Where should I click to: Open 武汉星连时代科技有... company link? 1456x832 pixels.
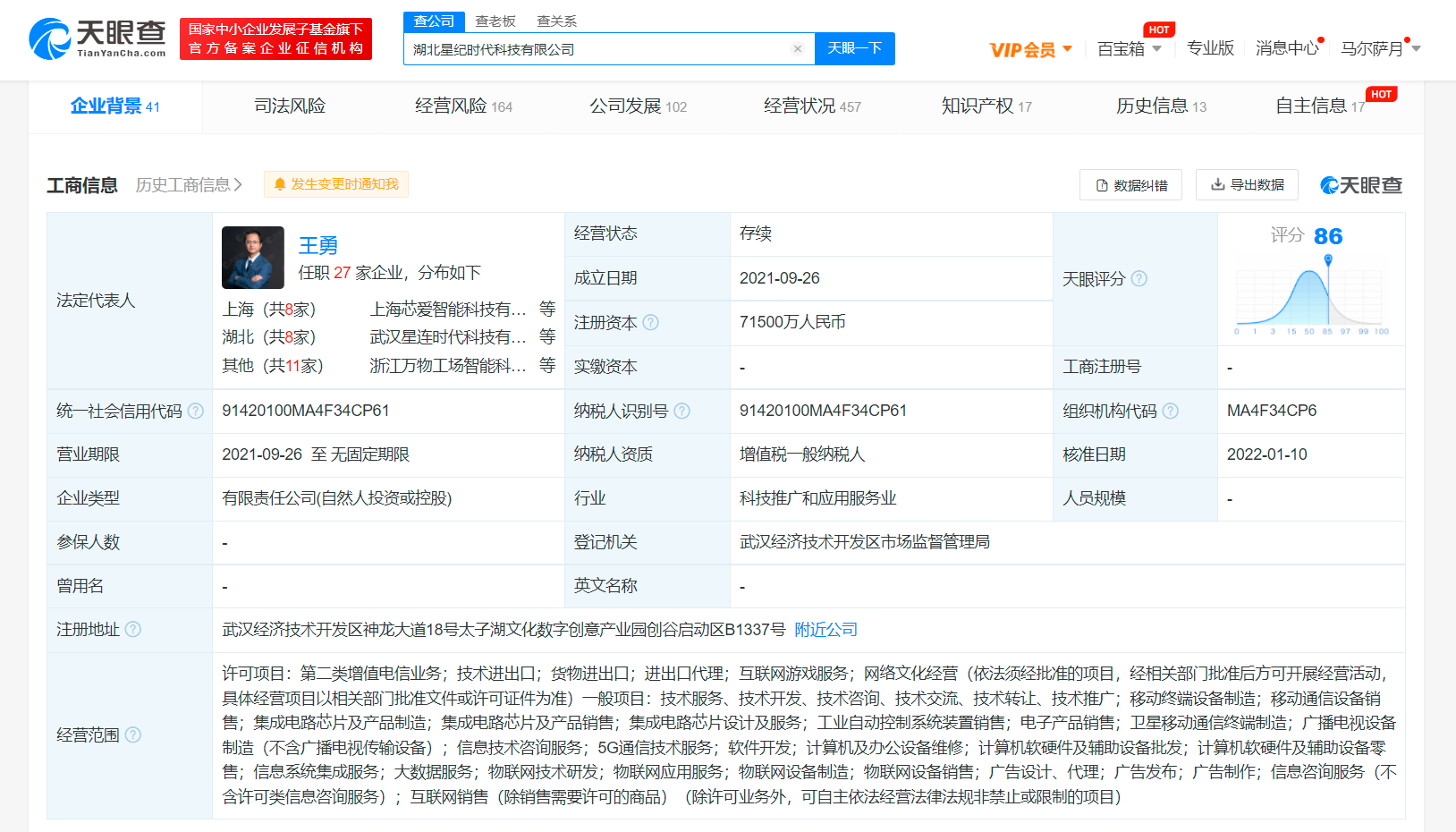point(448,337)
